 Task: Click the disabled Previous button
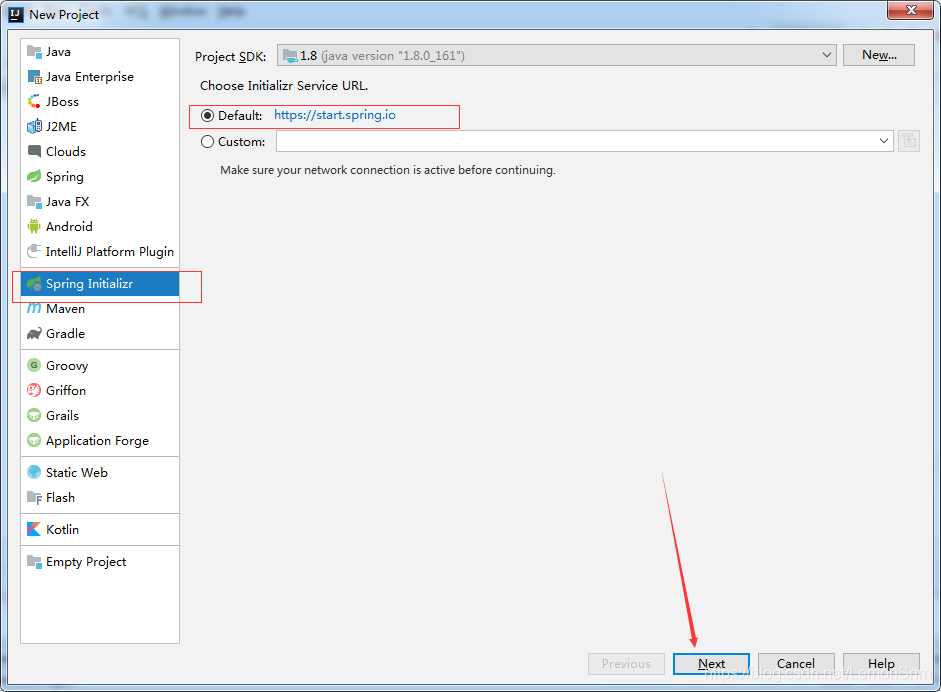tap(626, 664)
